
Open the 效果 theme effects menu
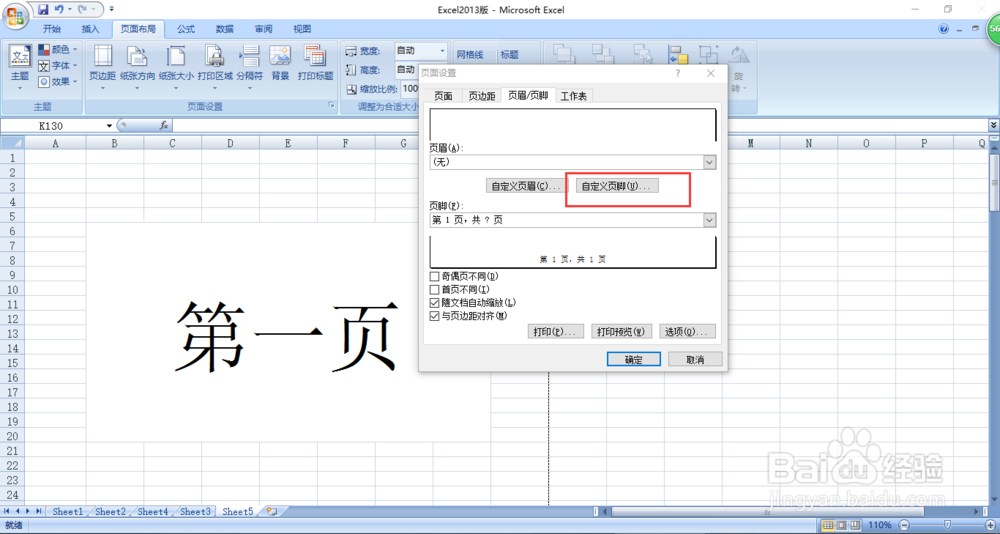[57, 82]
